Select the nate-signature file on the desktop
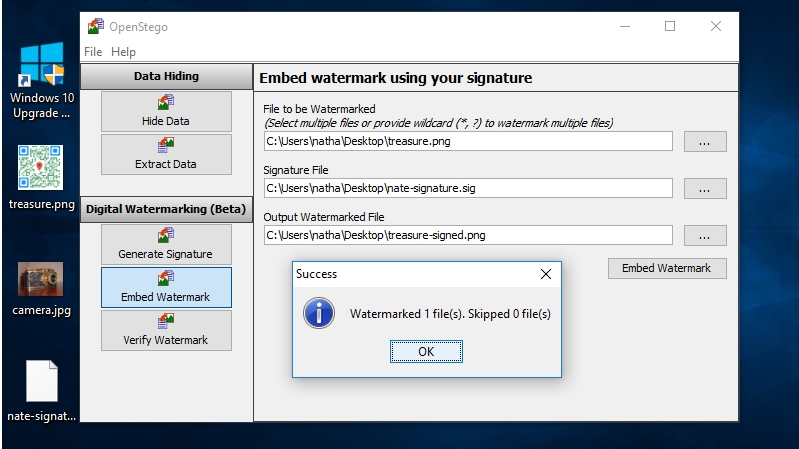Screen dimensions: 799x449 (x=41, y=391)
